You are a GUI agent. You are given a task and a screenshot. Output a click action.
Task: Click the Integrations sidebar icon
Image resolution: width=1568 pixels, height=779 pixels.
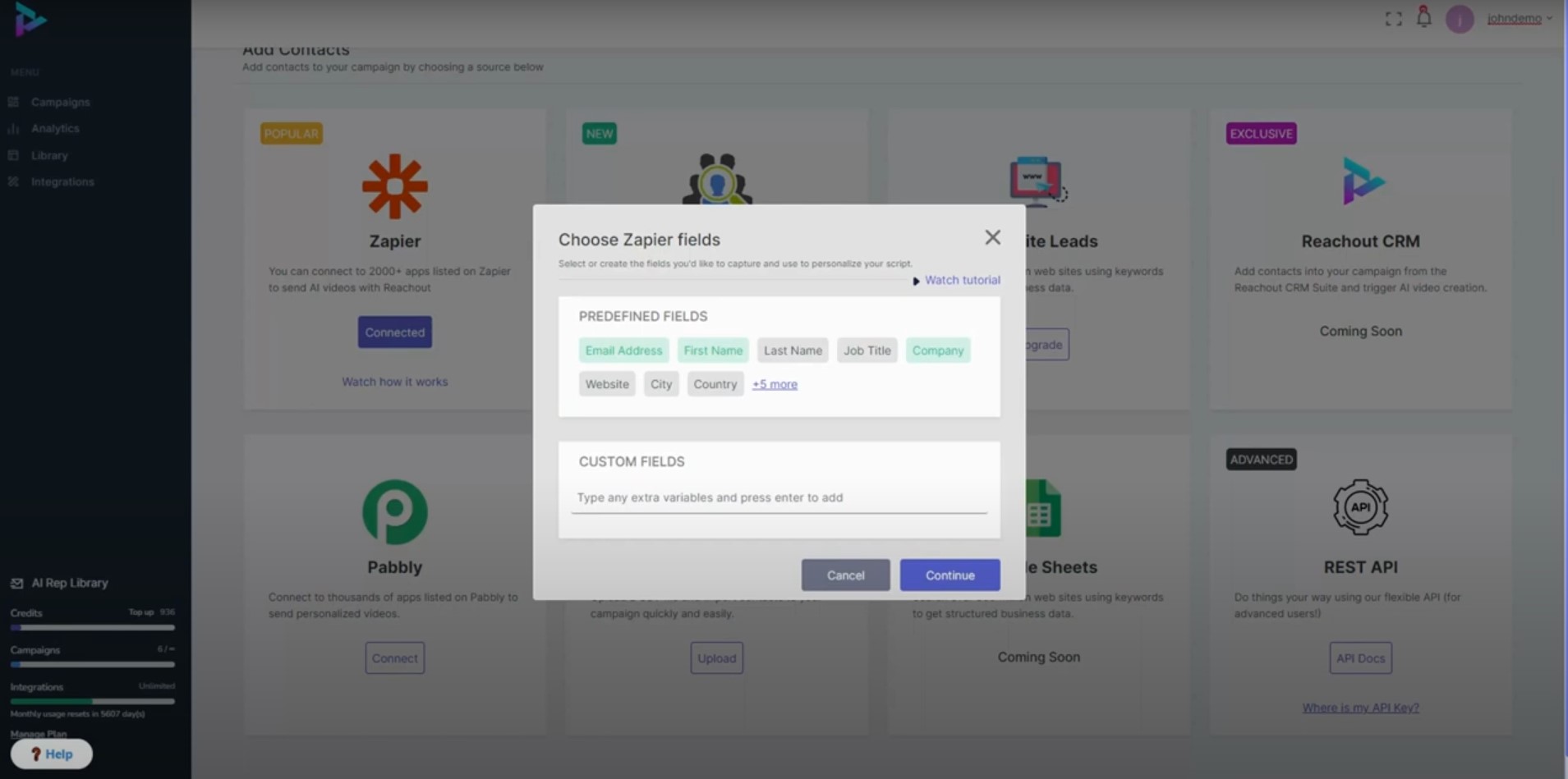[13, 181]
